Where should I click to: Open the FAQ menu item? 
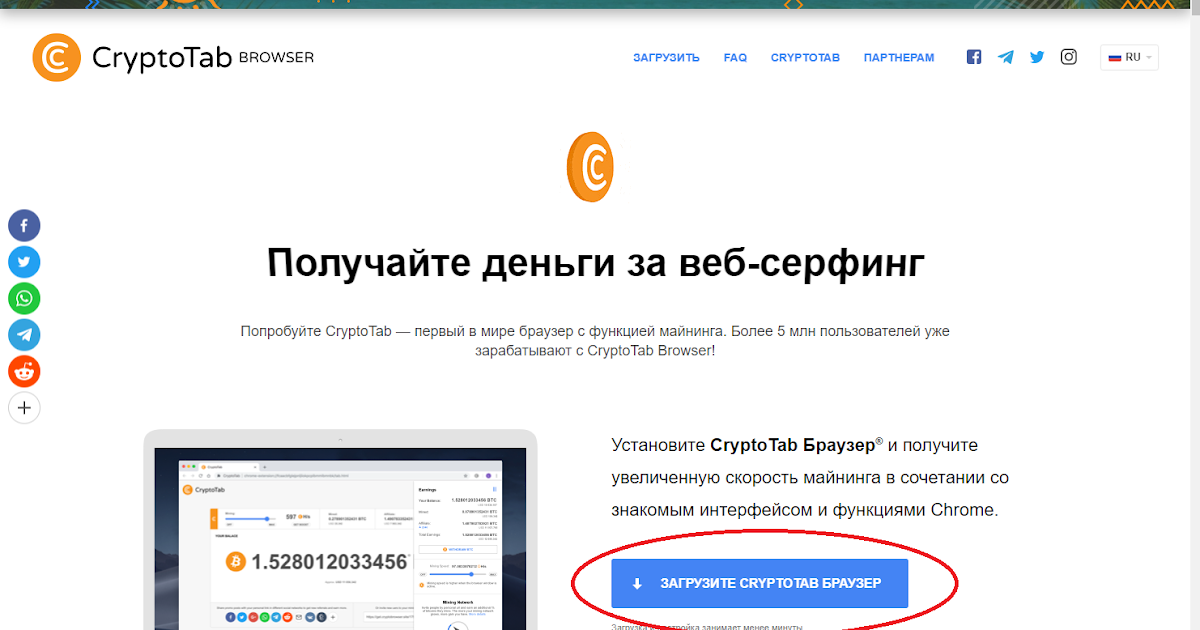[735, 58]
